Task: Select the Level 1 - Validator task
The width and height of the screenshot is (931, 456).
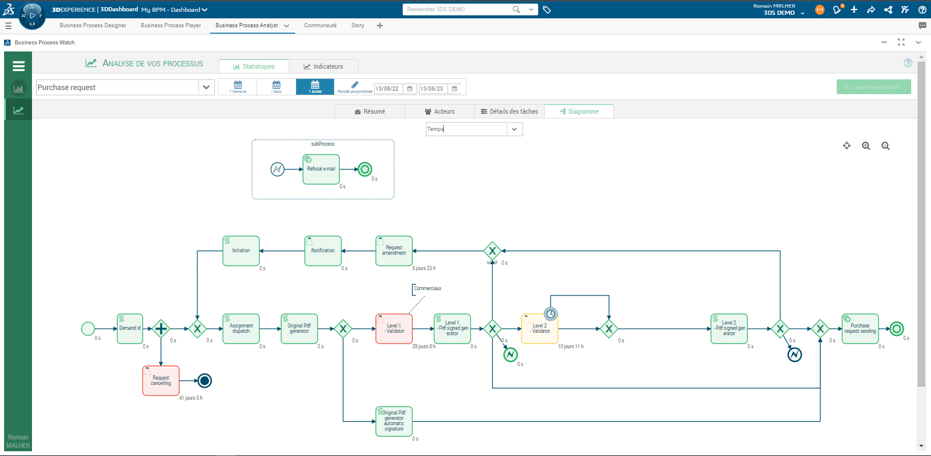Action: coord(394,328)
